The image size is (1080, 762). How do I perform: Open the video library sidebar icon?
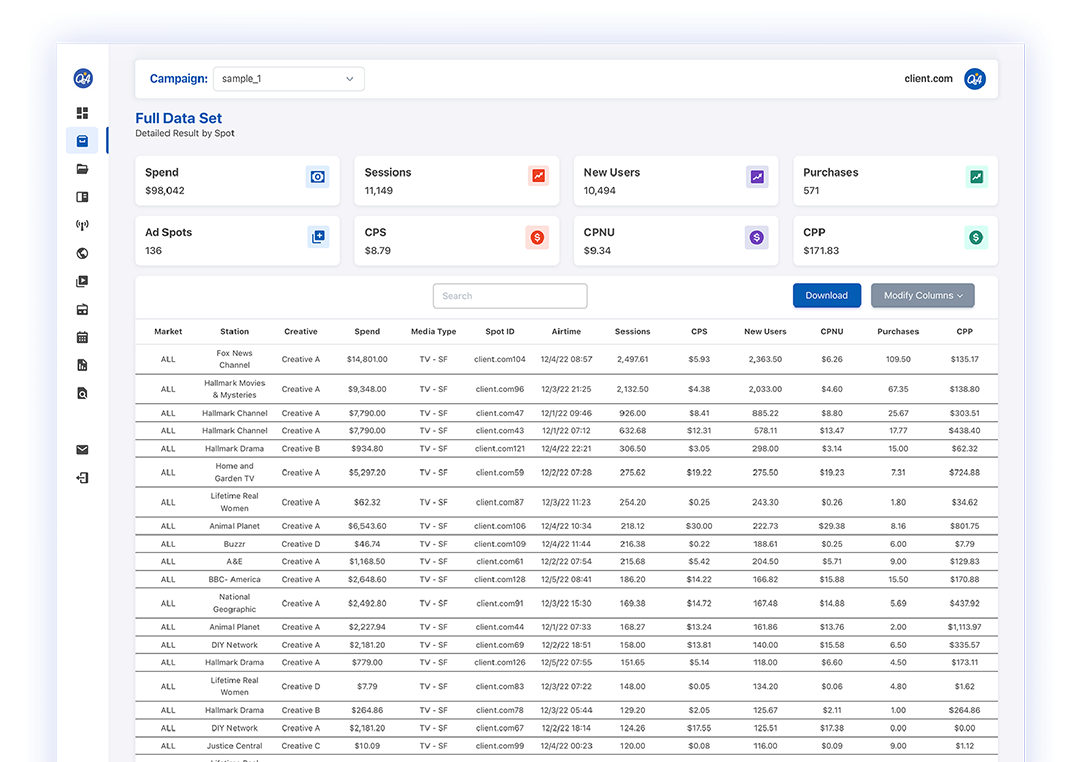pyautogui.click(x=82, y=281)
